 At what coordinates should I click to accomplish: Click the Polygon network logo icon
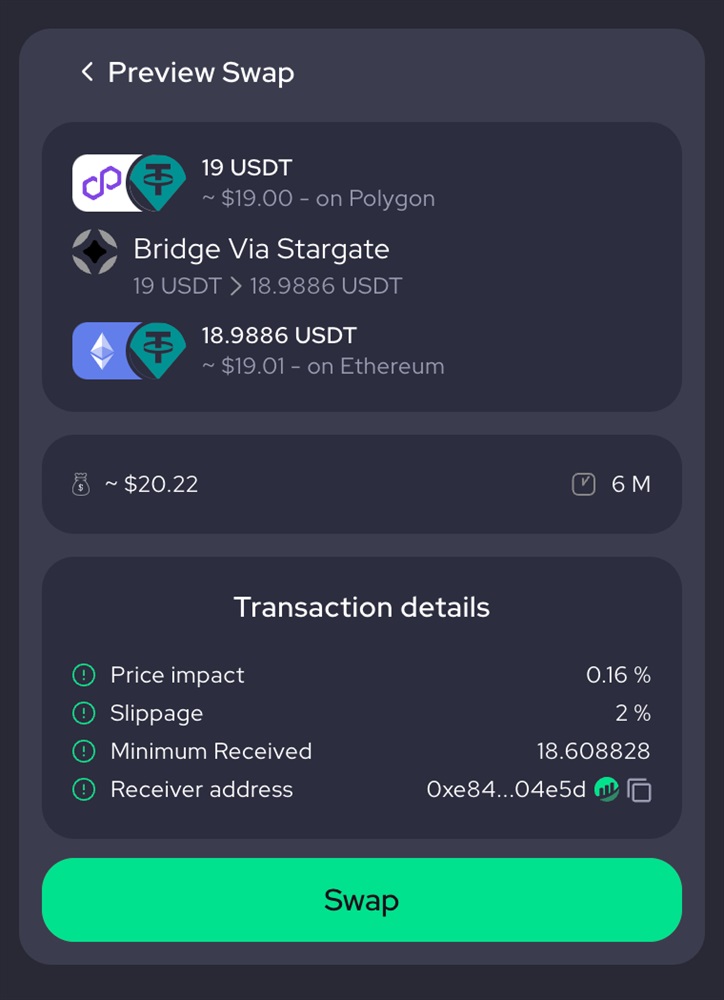(x=100, y=183)
